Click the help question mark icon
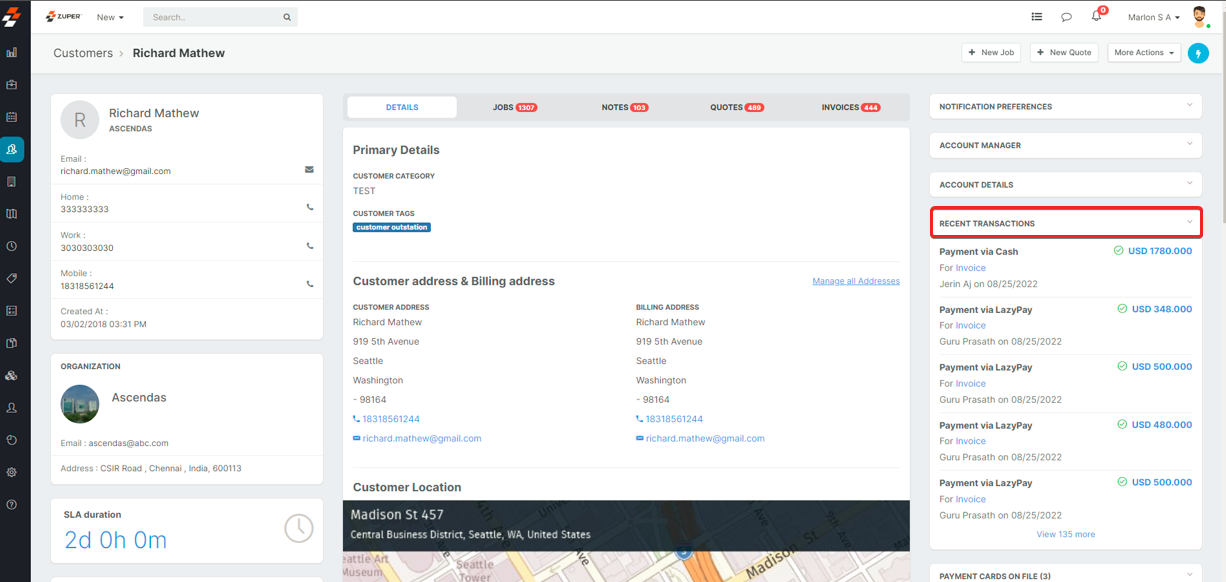The image size is (1226, 582). (12, 504)
